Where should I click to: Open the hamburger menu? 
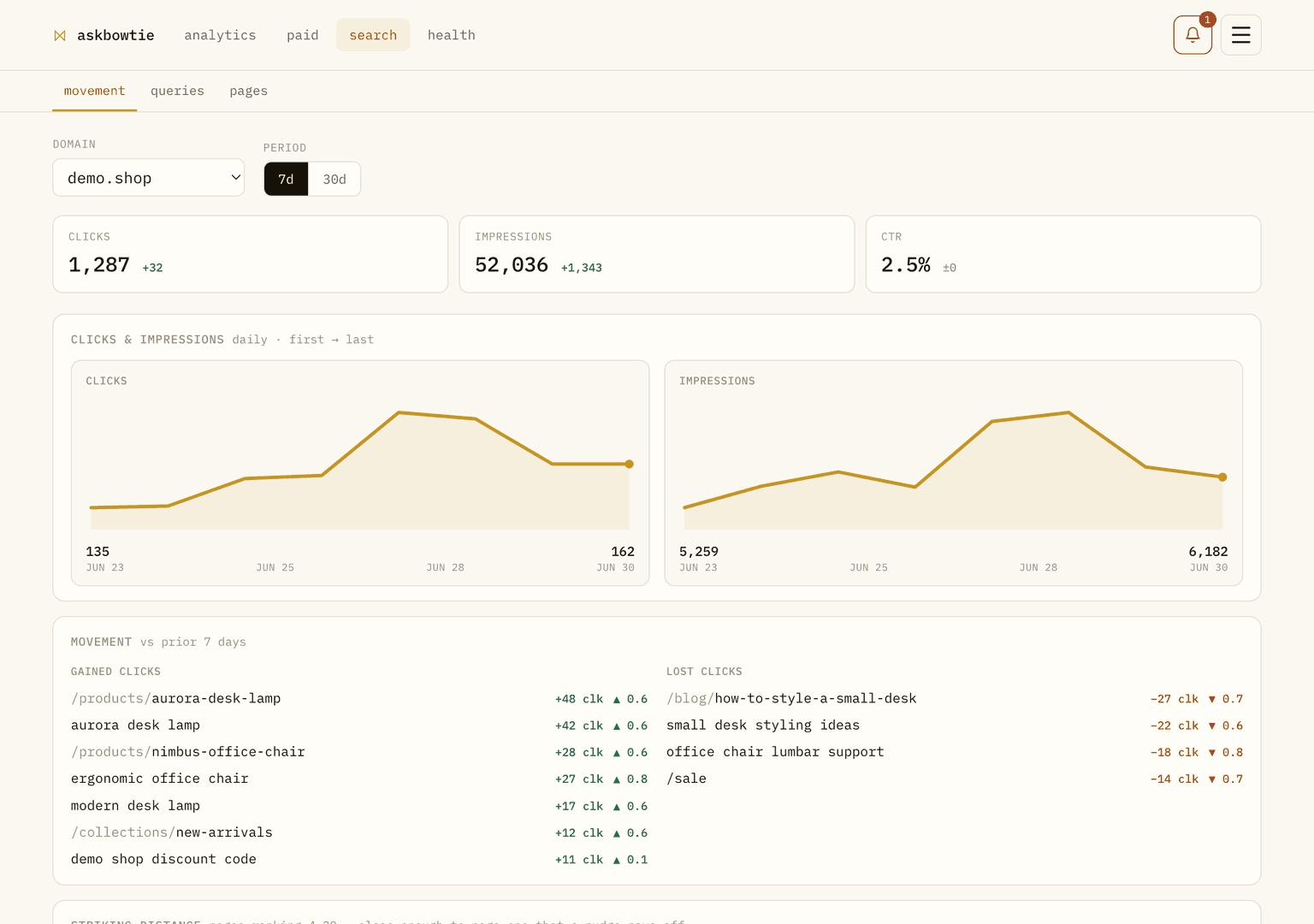coord(1240,35)
